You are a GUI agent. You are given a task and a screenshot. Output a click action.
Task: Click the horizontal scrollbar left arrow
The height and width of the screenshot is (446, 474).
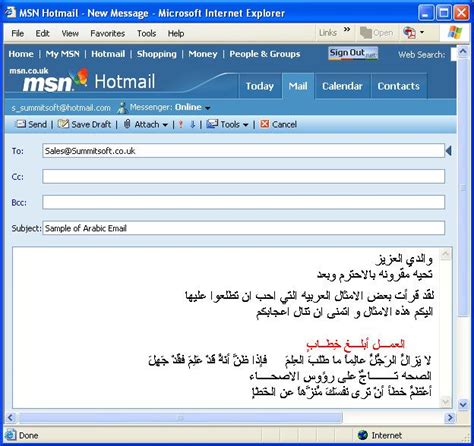(x=11, y=417)
